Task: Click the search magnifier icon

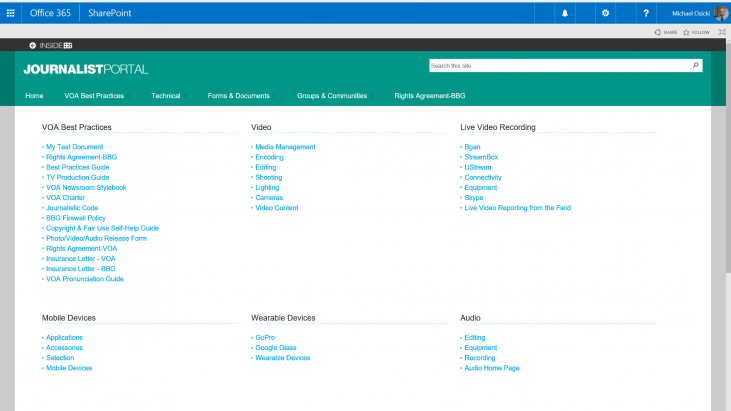Action: [696, 65]
